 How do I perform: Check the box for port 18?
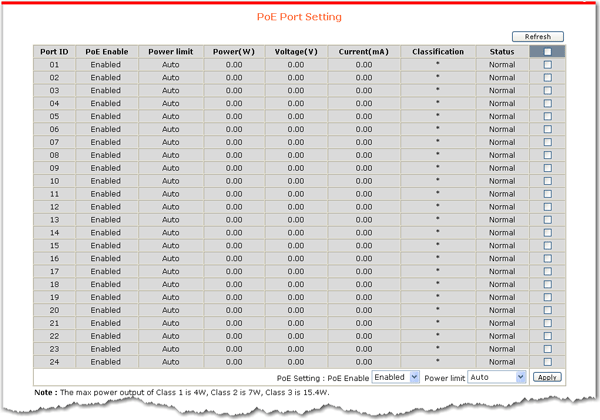tap(548, 284)
